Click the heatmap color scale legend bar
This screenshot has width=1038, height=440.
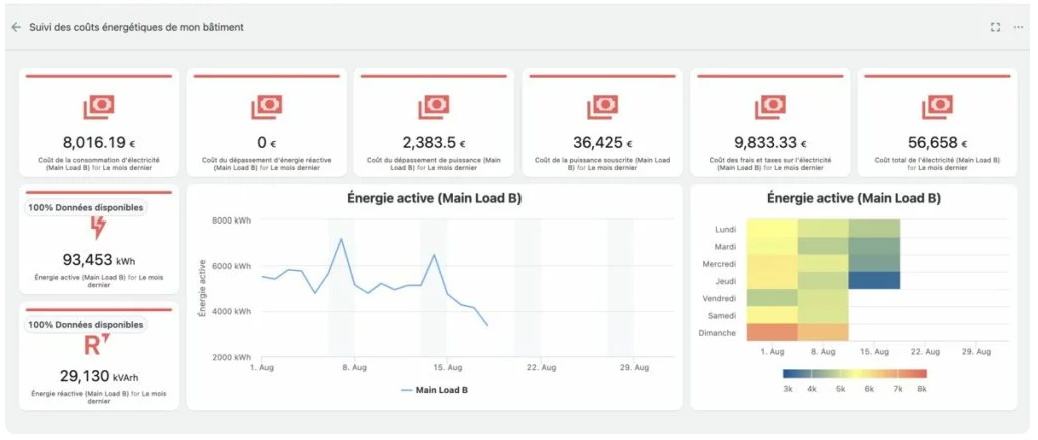point(855,373)
